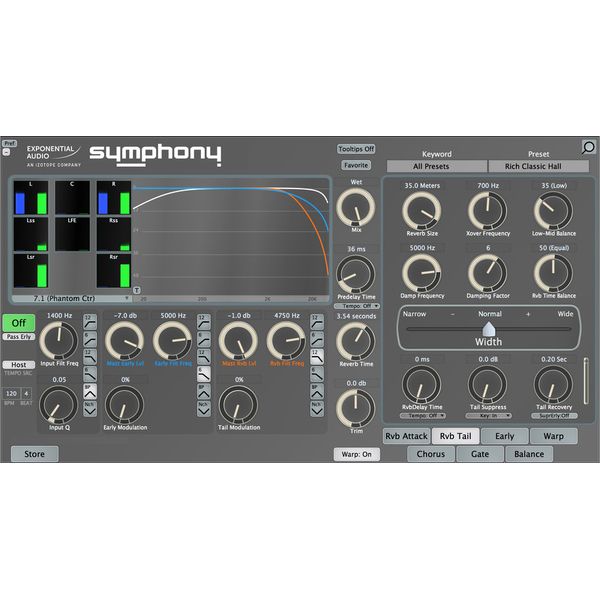The height and width of the screenshot is (600, 600).
Task: Switch to the Early tab
Action: click(505, 436)
